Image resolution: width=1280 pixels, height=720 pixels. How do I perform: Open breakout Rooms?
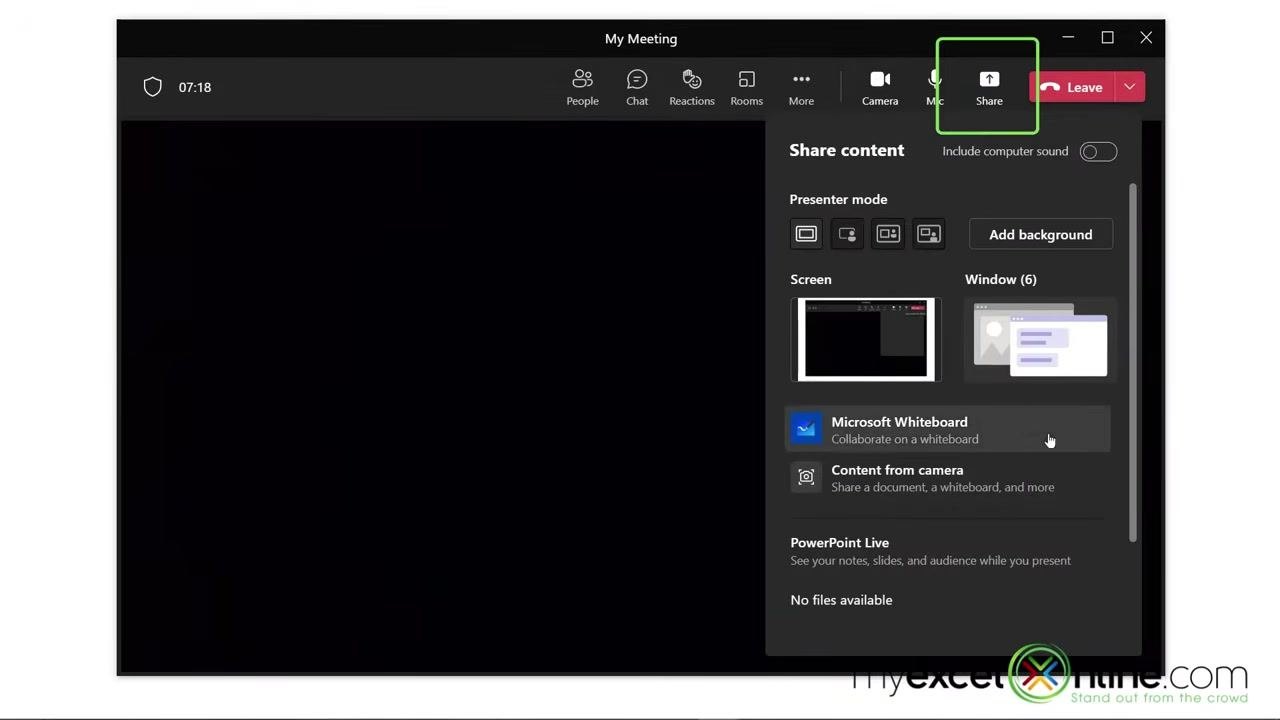(x=746, y=87)
